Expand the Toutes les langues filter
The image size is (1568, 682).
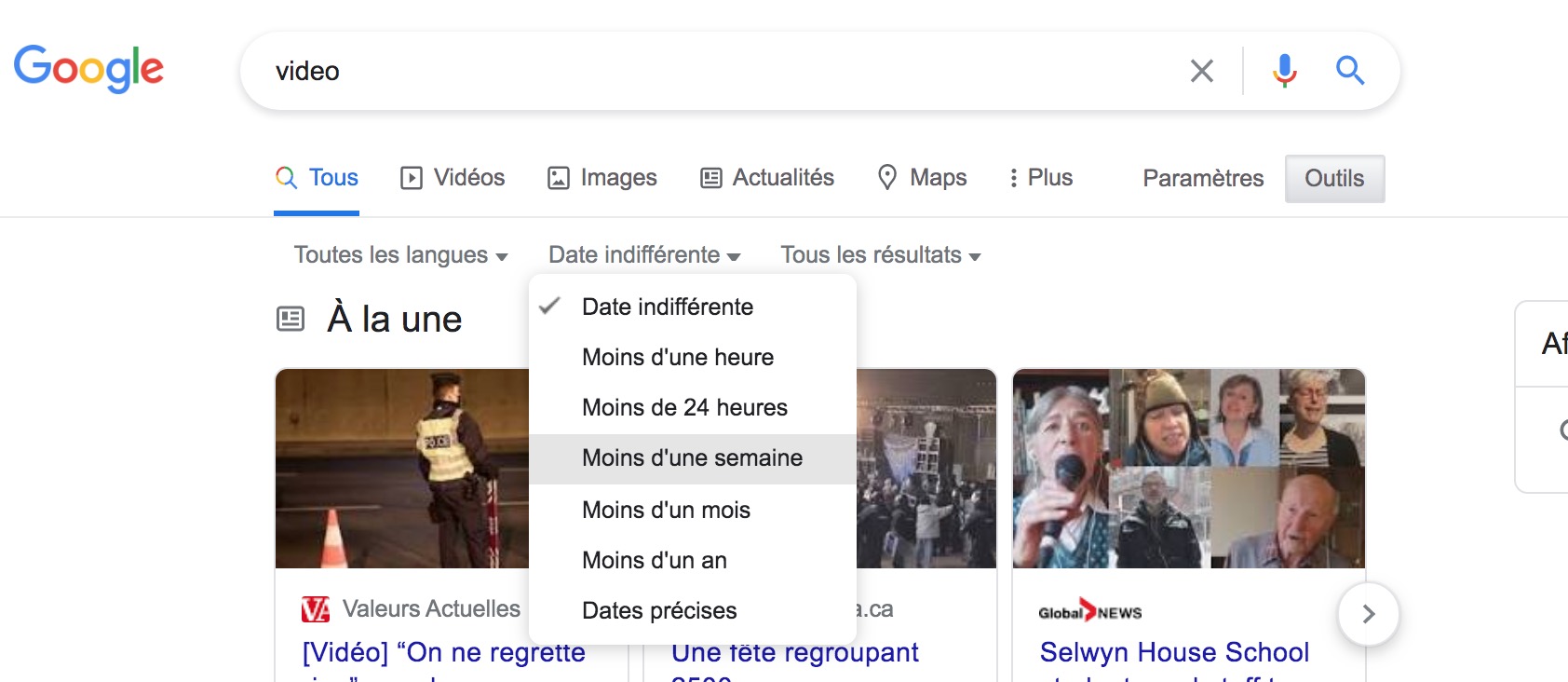click(x=400, y=255)
